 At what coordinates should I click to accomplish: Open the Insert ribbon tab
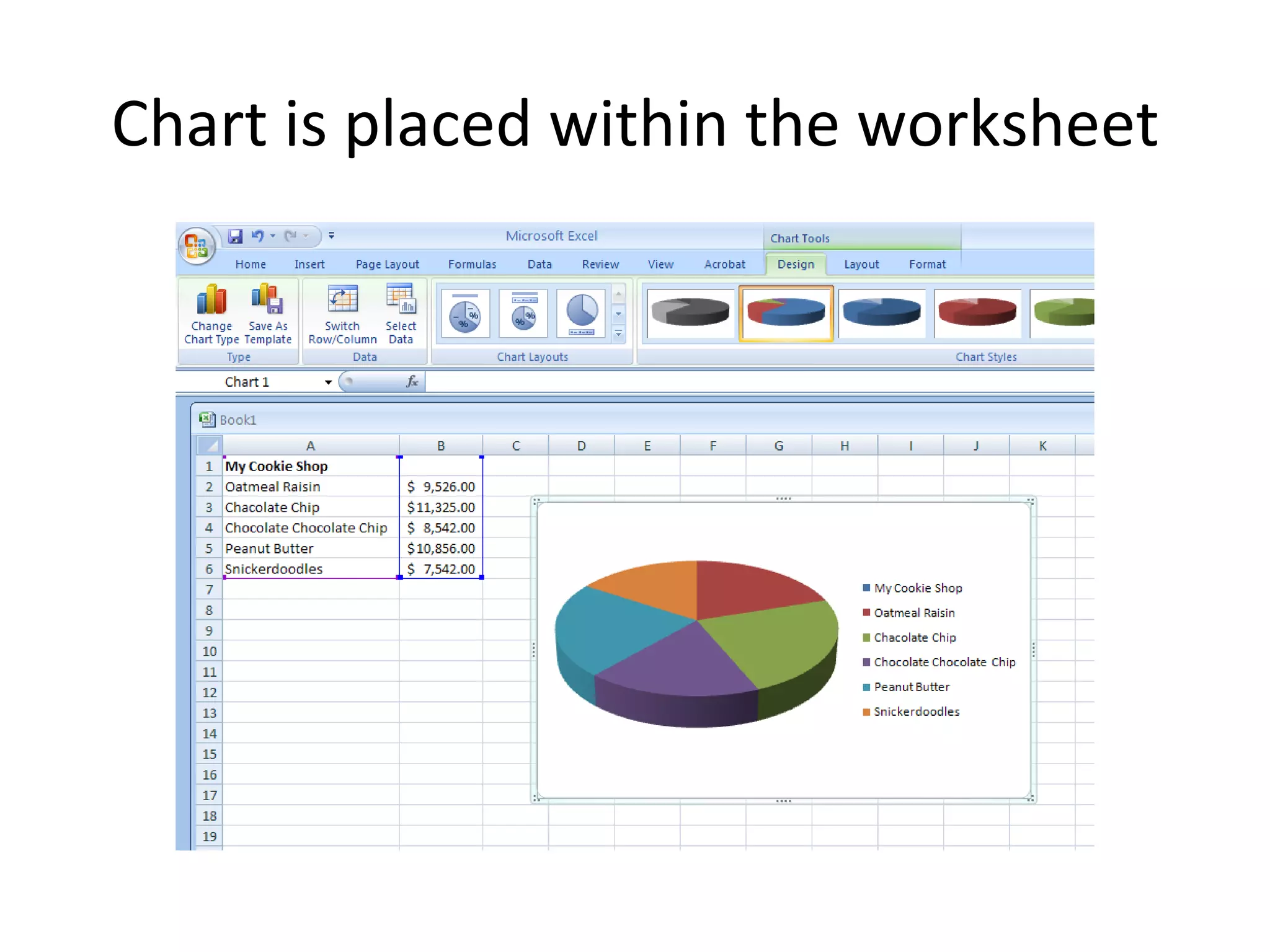309,265
